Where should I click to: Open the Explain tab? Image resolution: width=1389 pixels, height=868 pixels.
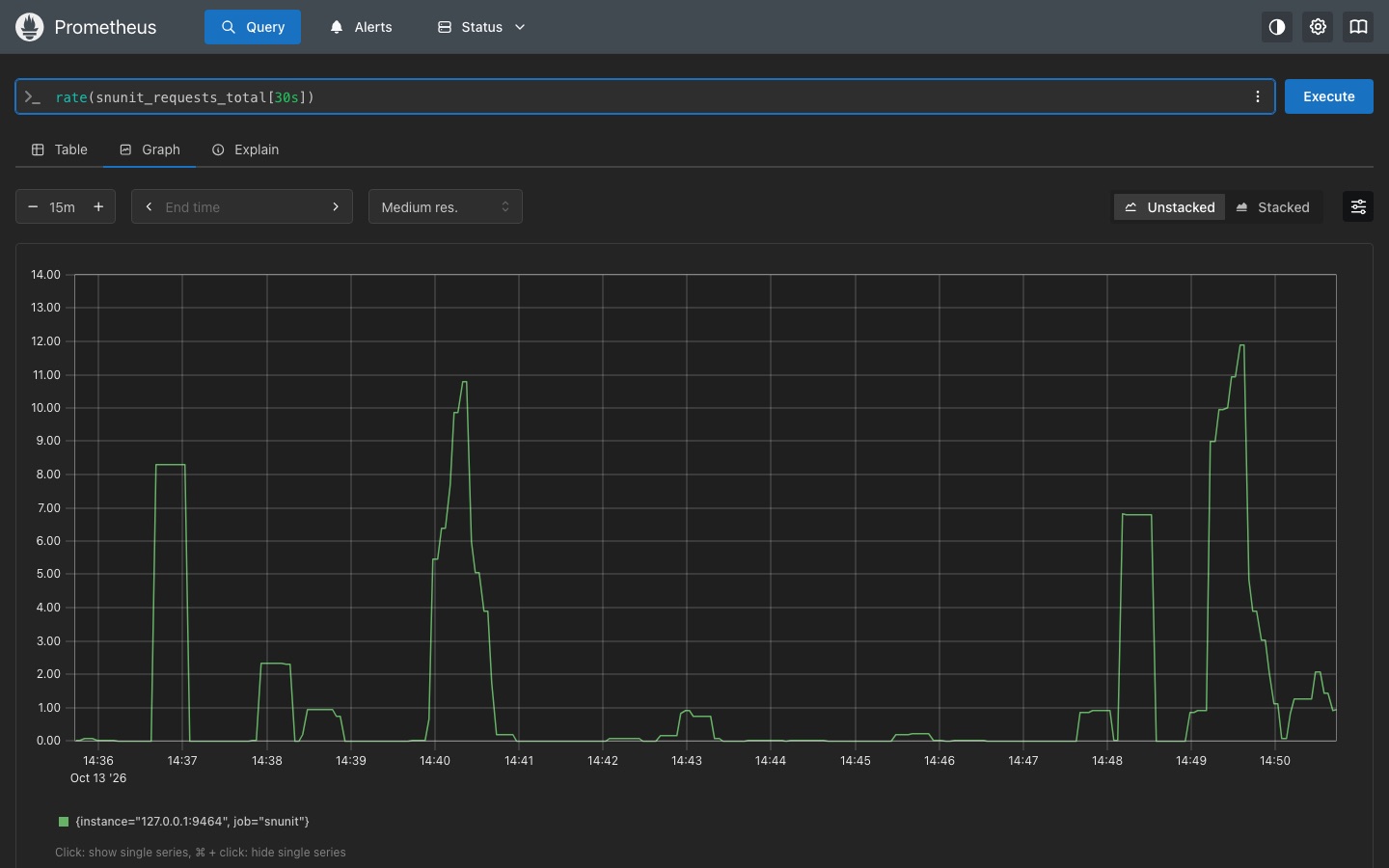(246, 149)
